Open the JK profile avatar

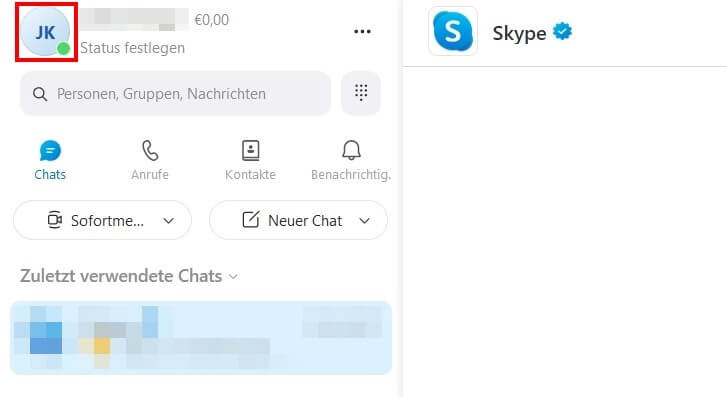(45, 32)
